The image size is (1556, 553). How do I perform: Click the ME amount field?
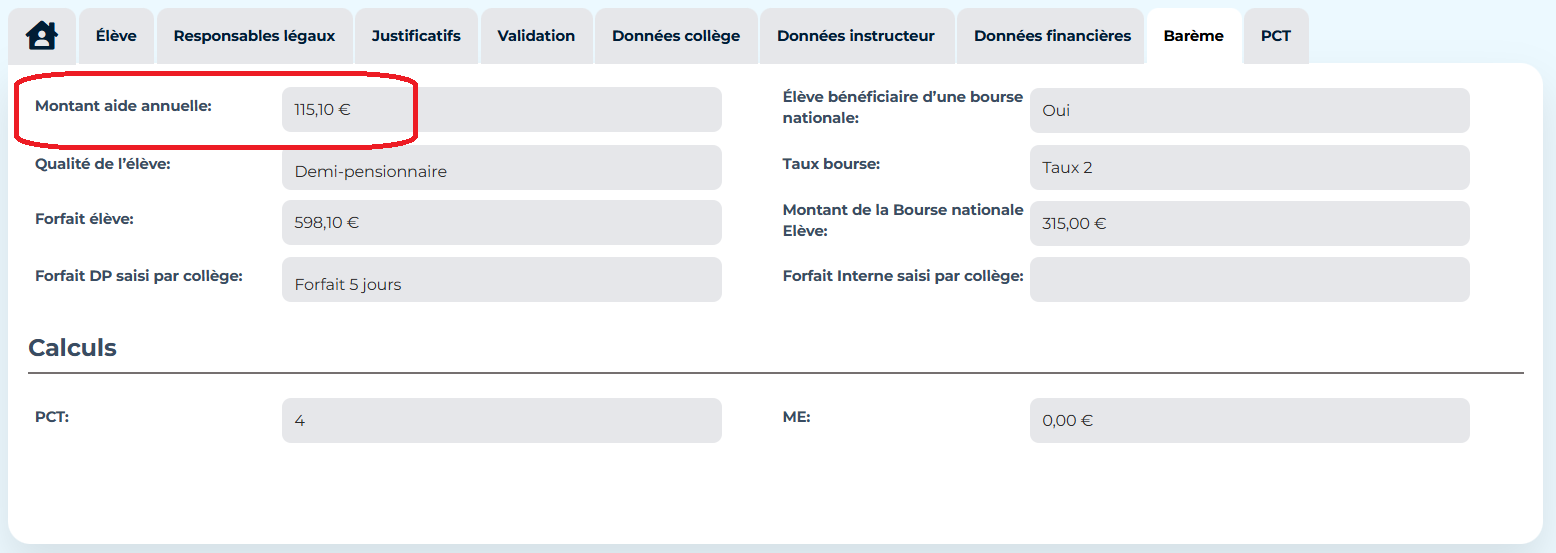[x=1249, y=421]
